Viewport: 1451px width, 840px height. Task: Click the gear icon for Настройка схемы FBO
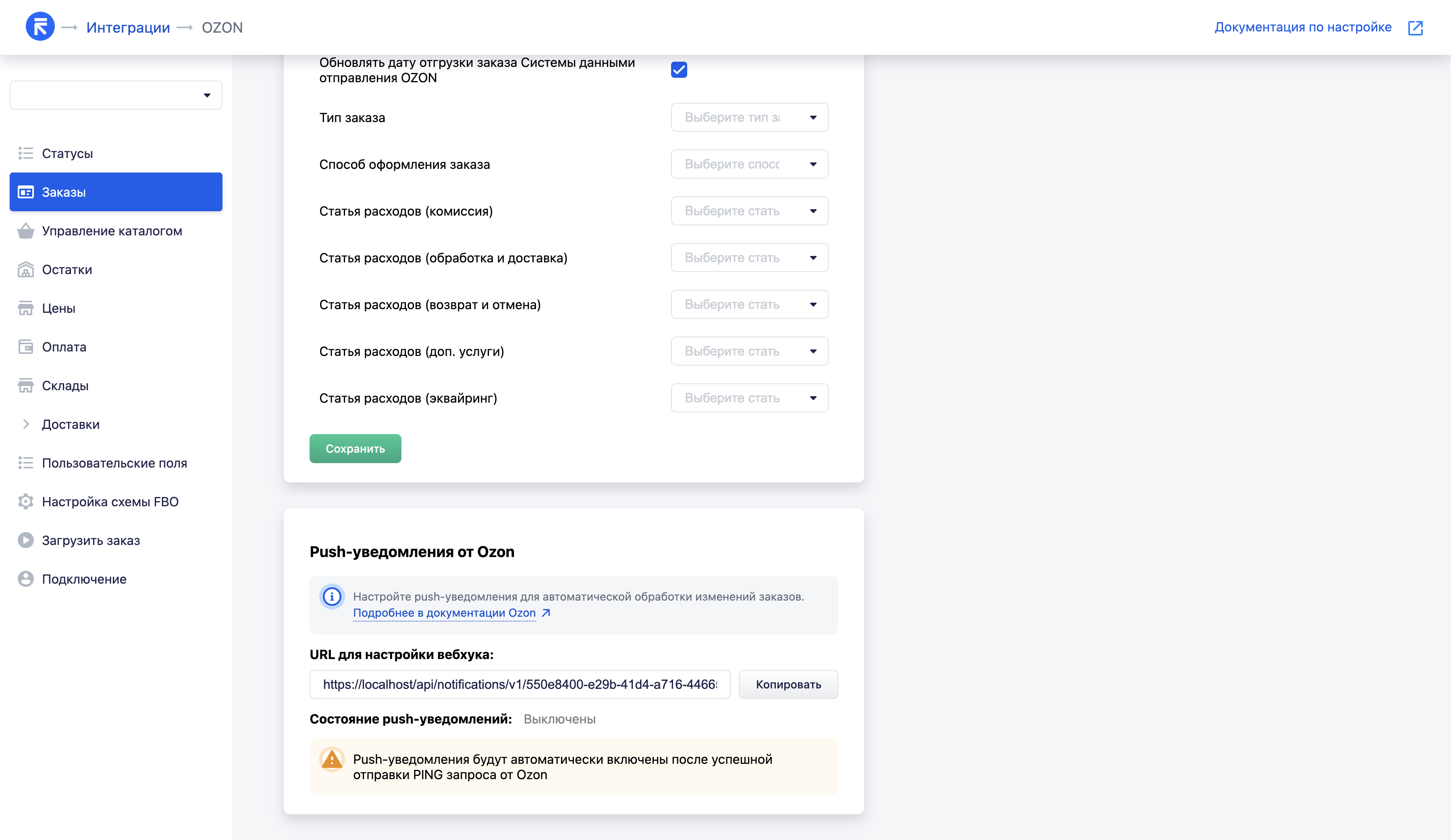pyautogui.click(x=25, y=501)
